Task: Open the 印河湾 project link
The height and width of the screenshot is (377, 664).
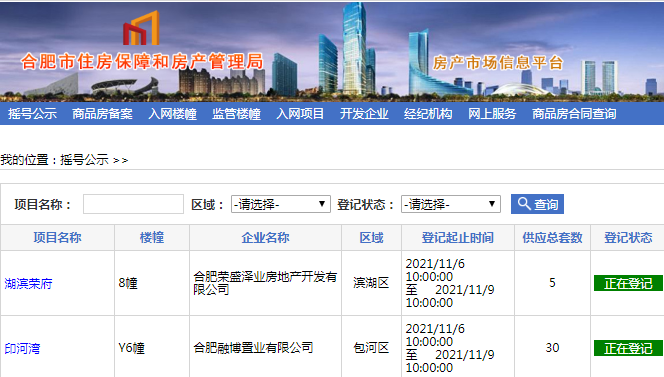Action: coord(22,349)
